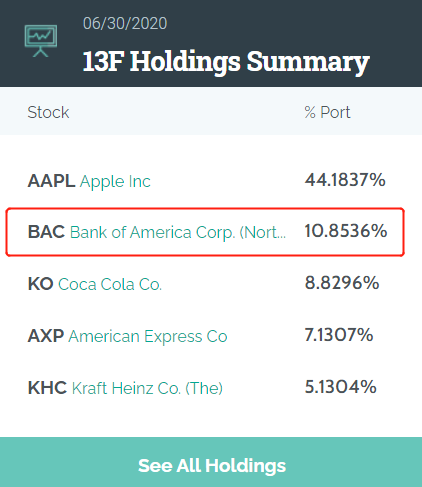
Task: Click Apple's 44.1837% portfolio value
Action: coord(345,180)
